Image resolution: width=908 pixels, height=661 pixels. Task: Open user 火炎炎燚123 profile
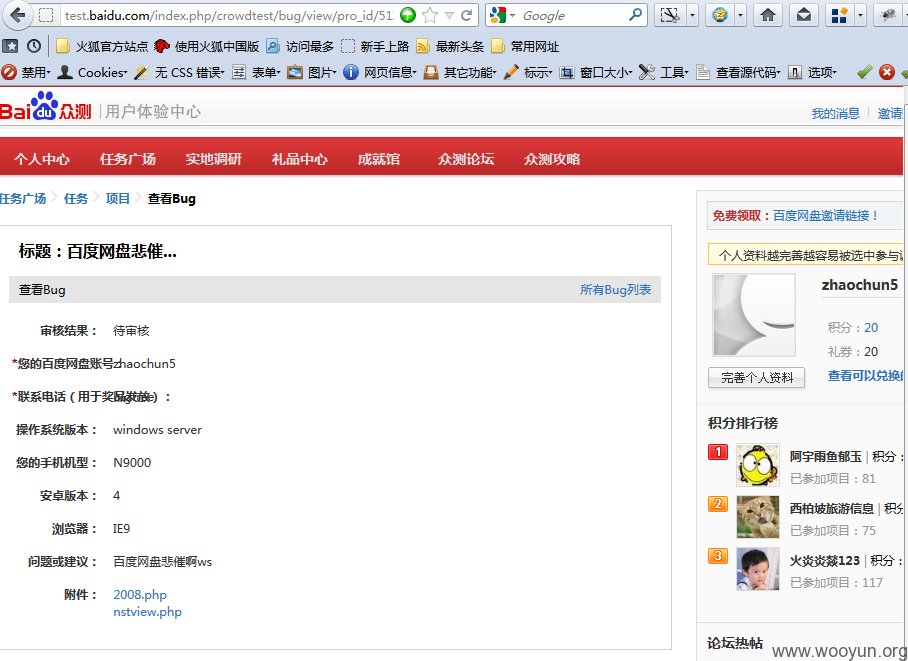(825, 560)
